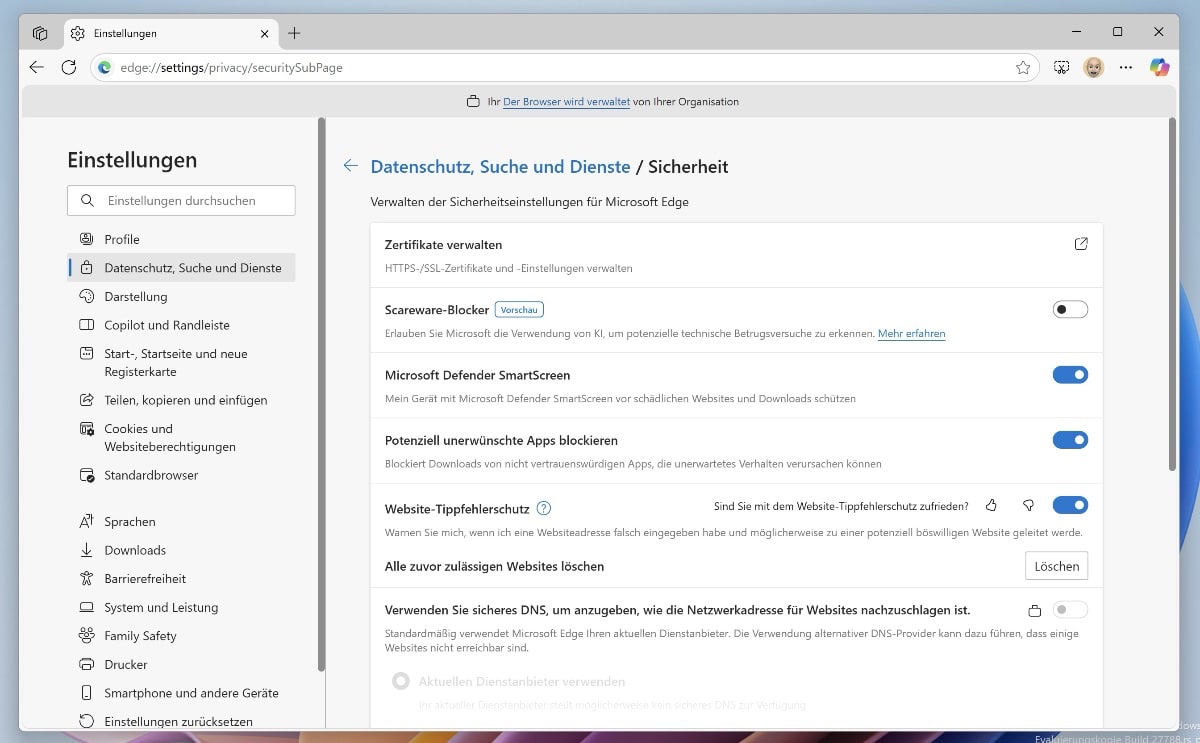Open Profile settings section
Image resolution: width=1200 pixels, height=743 pixels.
tap(181, 239)
